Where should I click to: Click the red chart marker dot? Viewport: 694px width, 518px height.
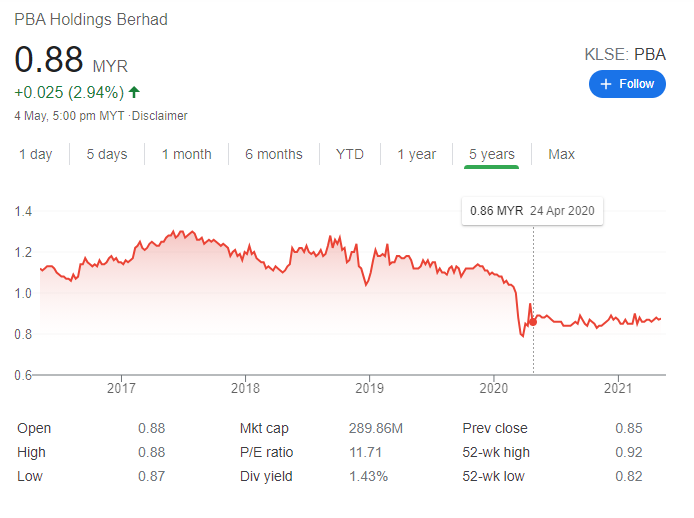coord(533,322)
